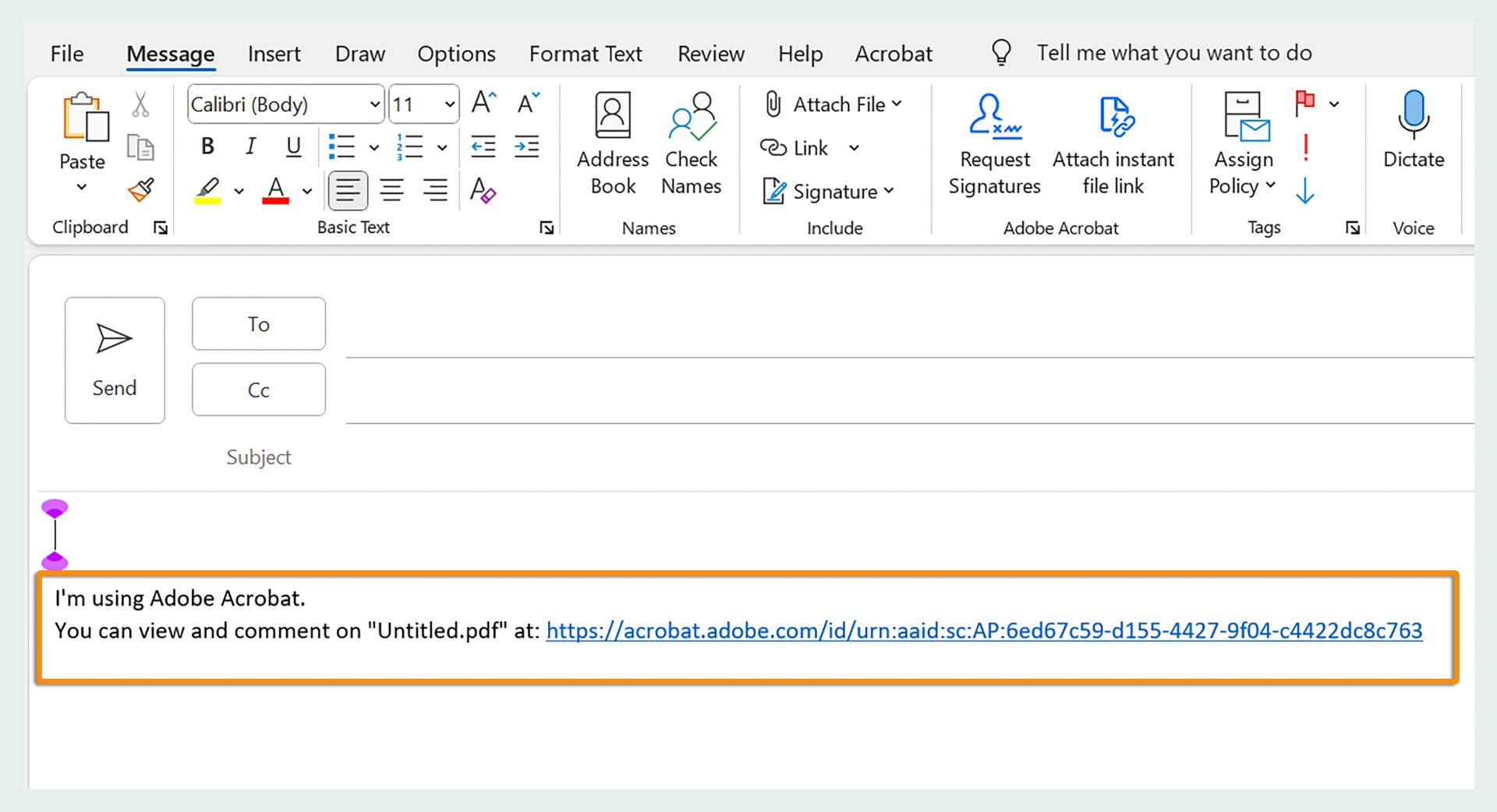Select the Format Painter brush icon

pyautogui.click(x=141, y=189)
